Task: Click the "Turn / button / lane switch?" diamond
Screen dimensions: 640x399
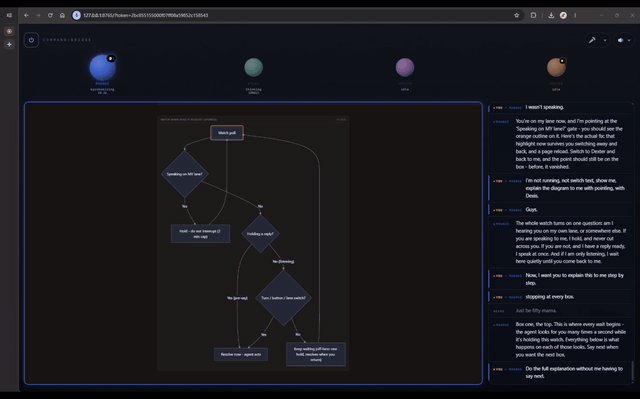Action: click(x=283, y=298)
